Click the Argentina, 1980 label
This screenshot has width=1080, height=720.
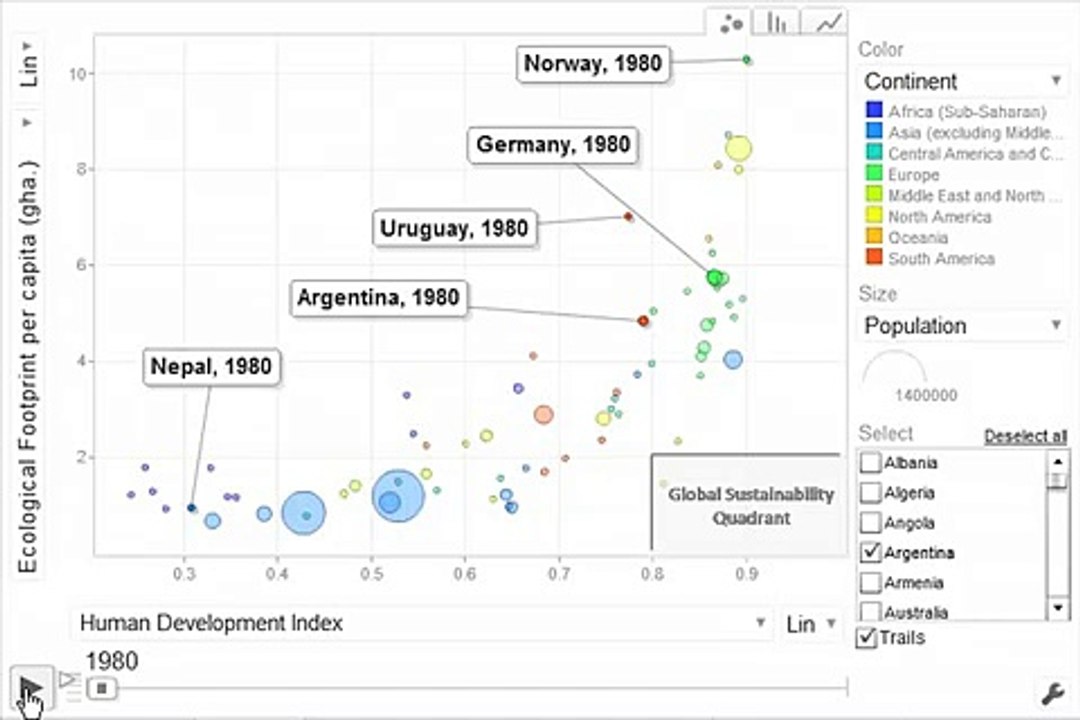(x=378, y=298)
